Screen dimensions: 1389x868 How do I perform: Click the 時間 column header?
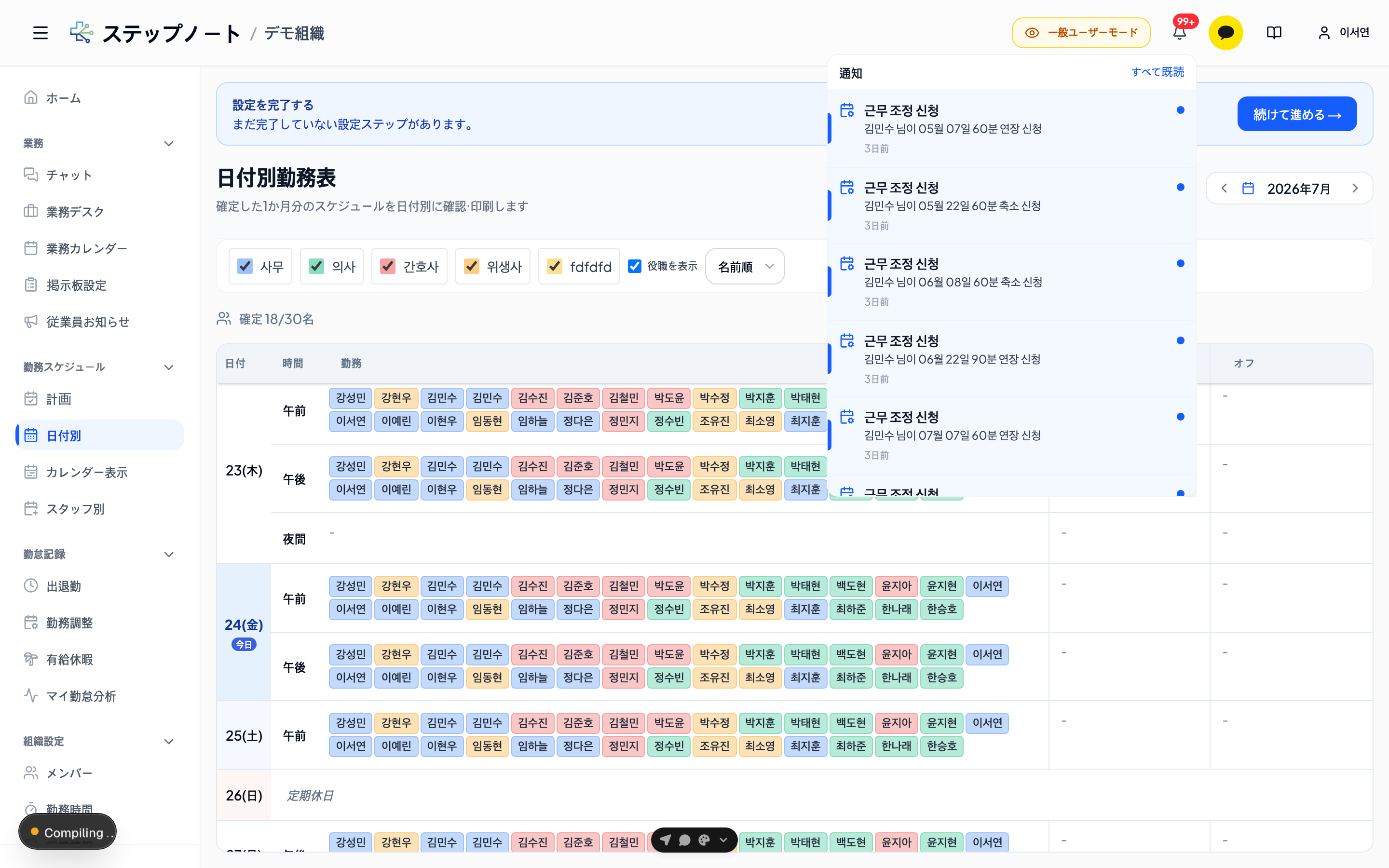click(293, 364)
